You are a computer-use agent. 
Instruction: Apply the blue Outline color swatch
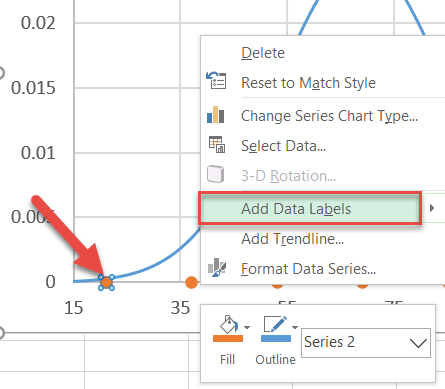[276, 338]
